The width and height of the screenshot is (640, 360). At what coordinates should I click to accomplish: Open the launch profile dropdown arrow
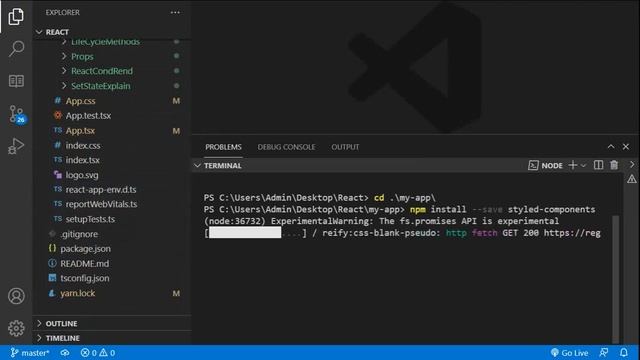[x=584, y=165]
